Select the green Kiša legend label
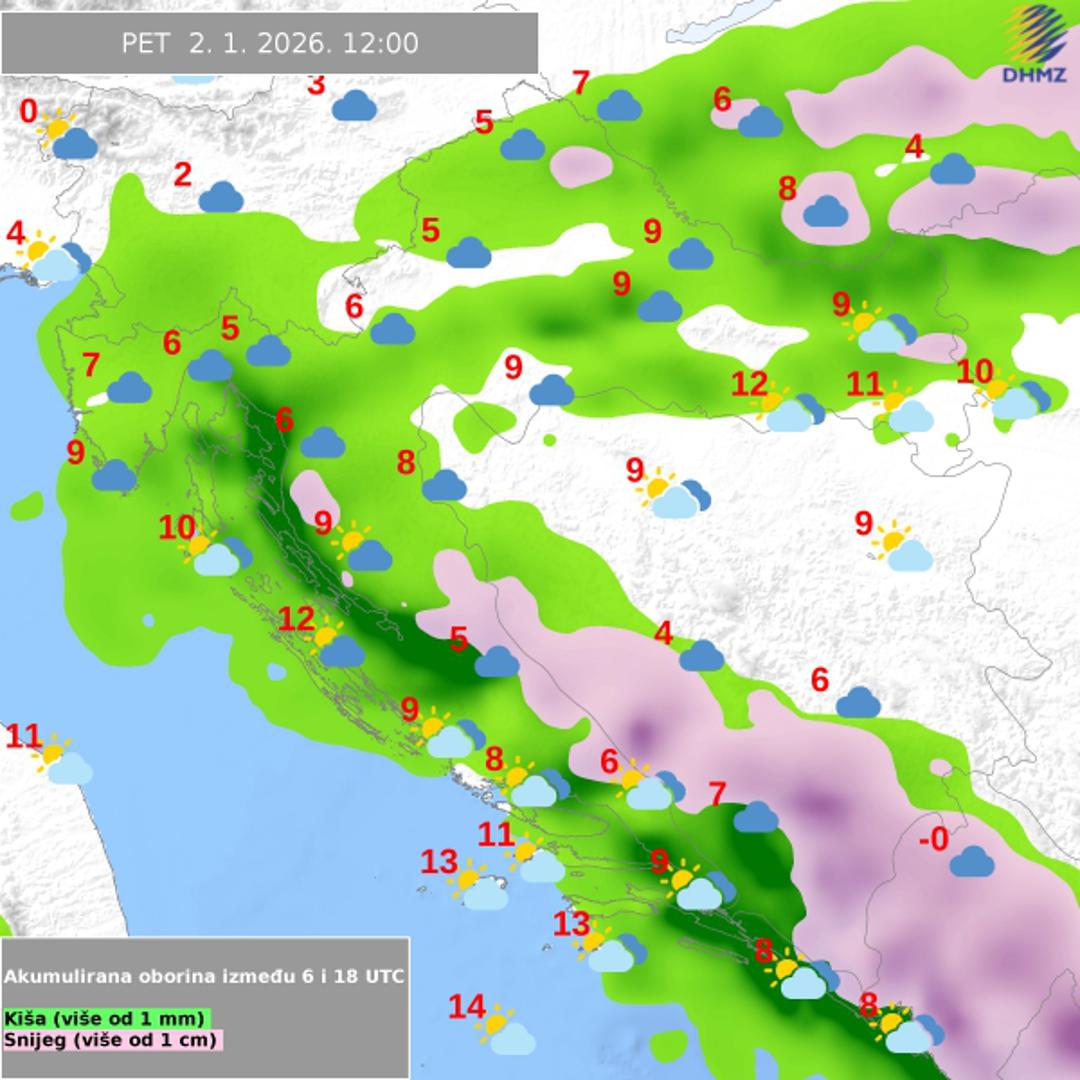The image size is (1080, 1080). 105,1018
